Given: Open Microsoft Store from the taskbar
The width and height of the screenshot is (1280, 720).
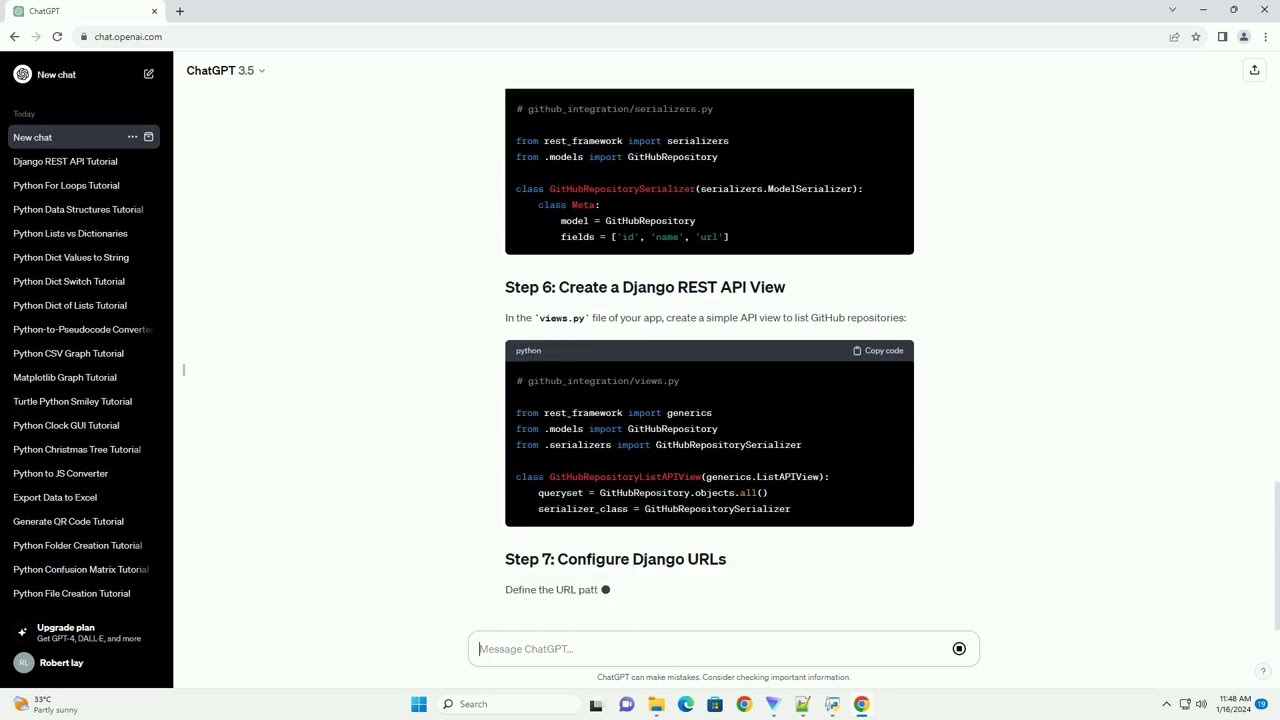Looking at the screenshot, I should click(x=714, y=704).
